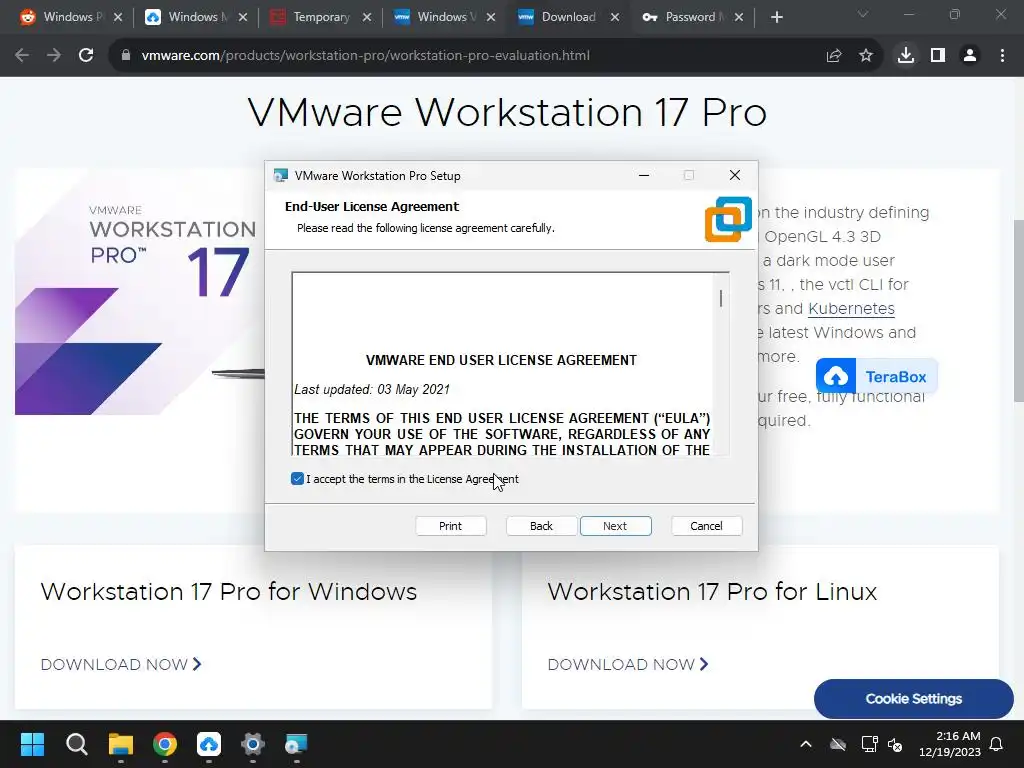Click the VMware setup title bar icon
Screen dimensions: 1024x768
[281, 175]
